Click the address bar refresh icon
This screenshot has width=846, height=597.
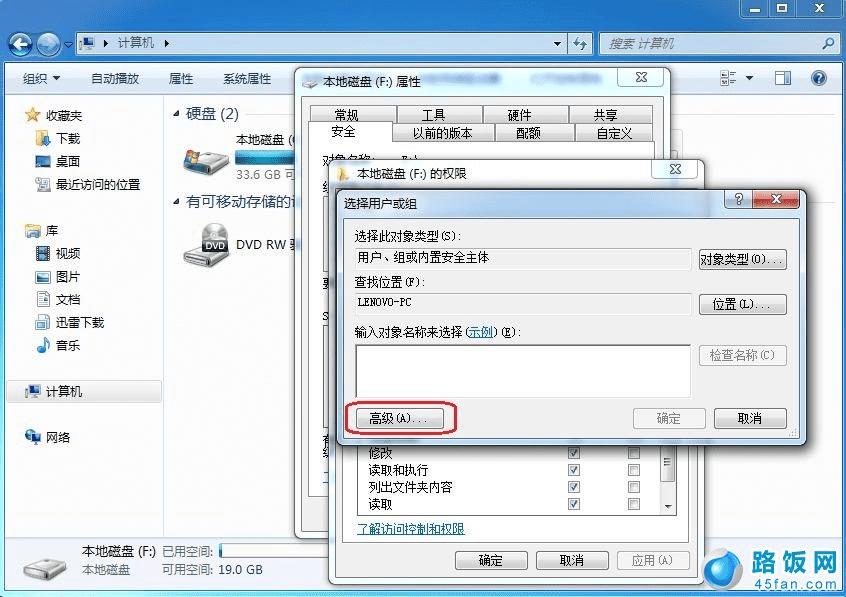(x=580, y=43)
